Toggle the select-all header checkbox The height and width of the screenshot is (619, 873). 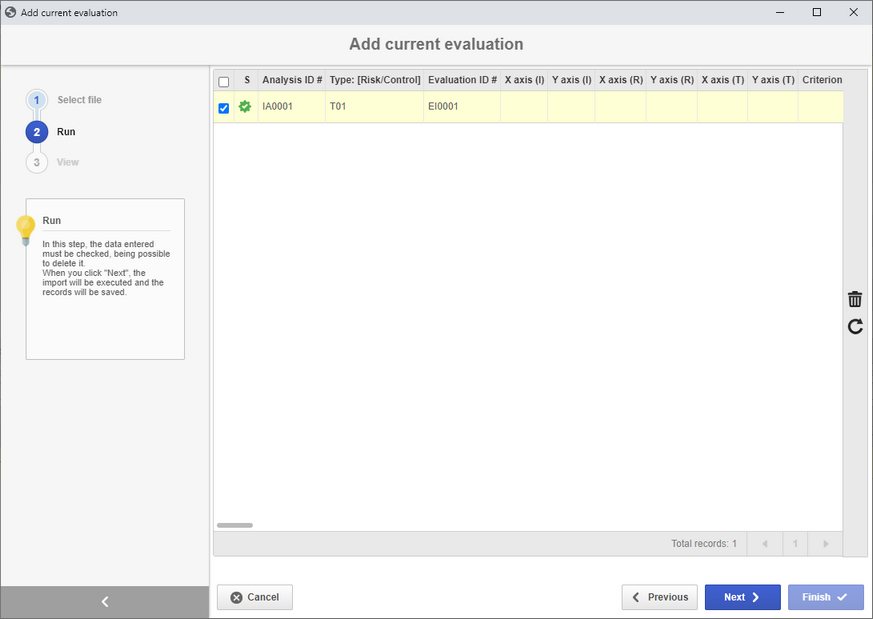(224, 82)
